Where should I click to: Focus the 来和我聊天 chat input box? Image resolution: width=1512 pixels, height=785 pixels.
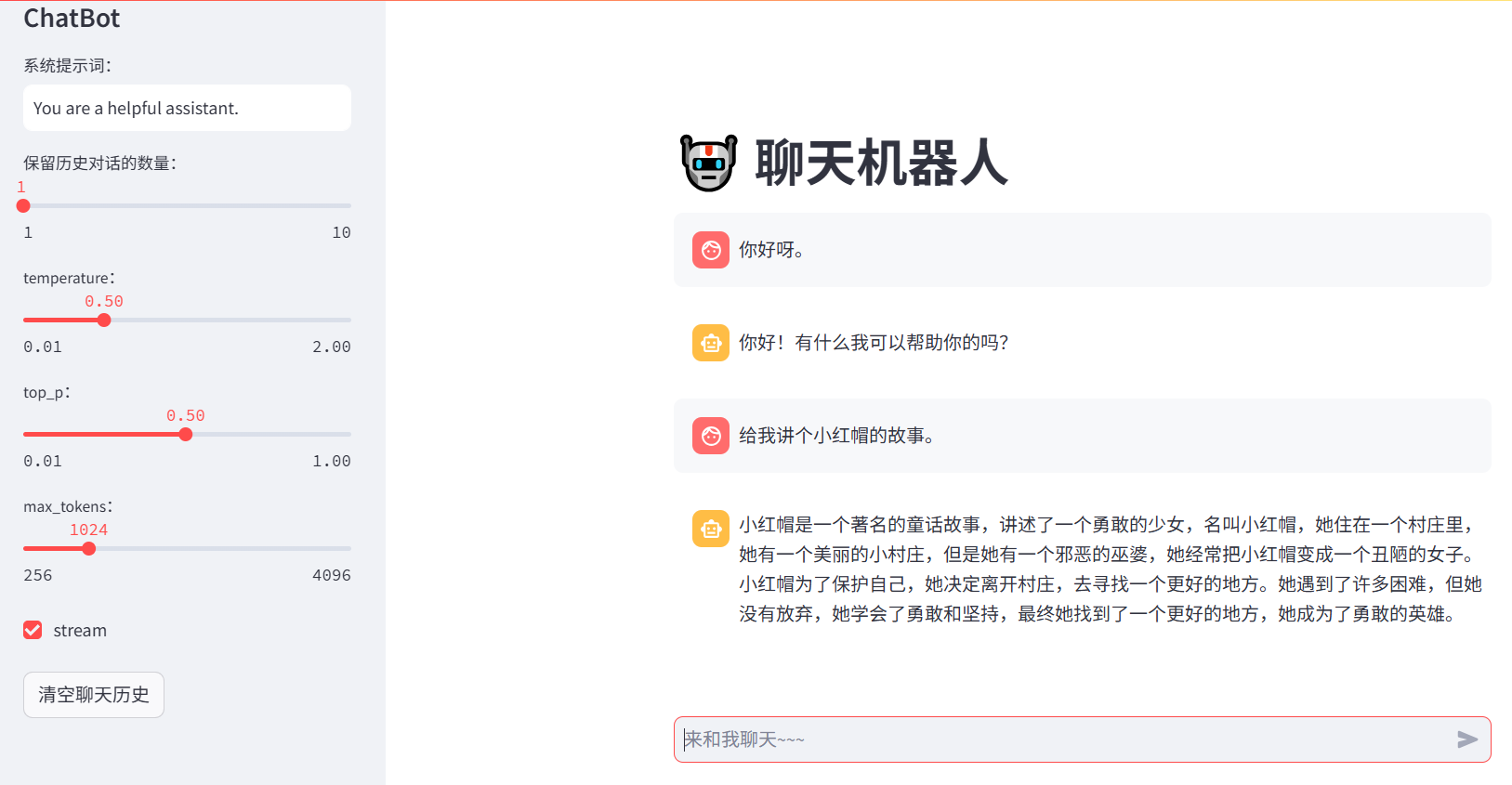coord(1059,739)
